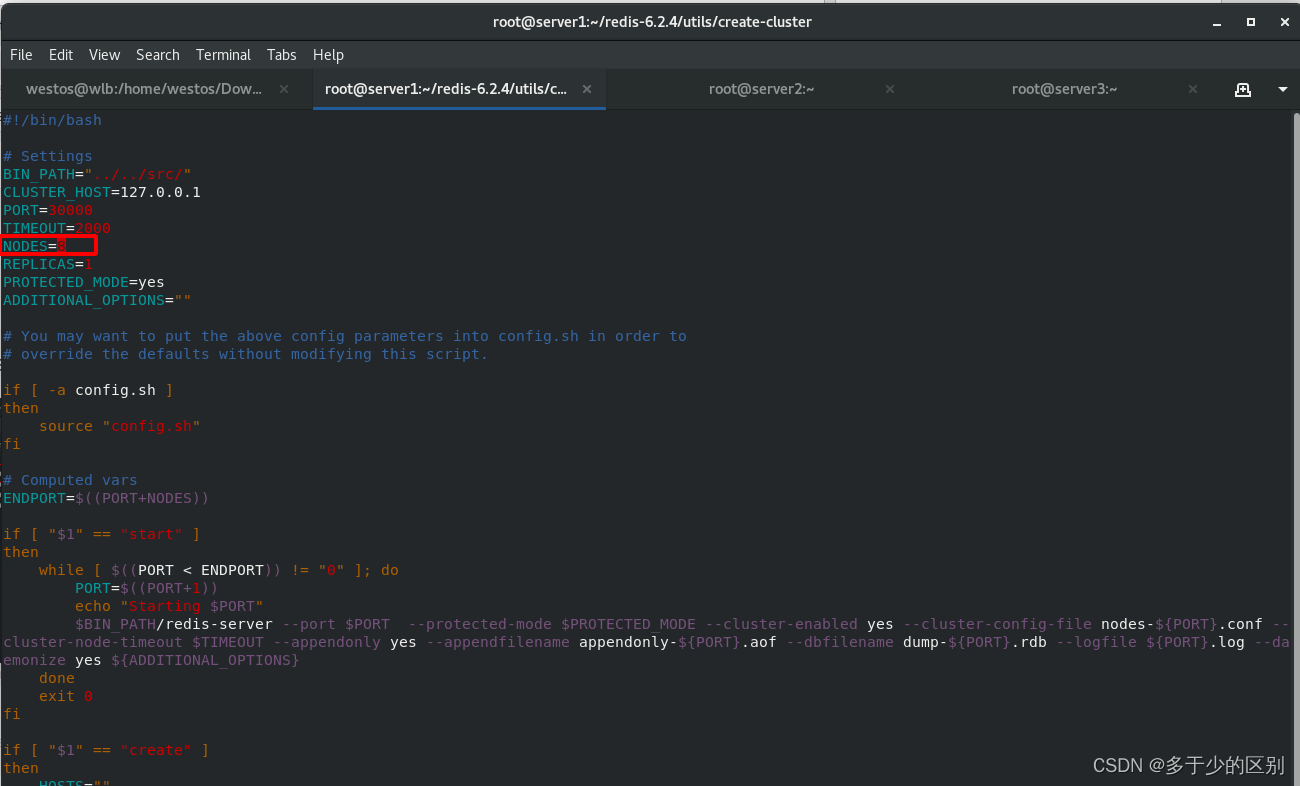Image resolution: width=1300 pixels, height=786 pixels.
Task: Open the Edit menu
Action: click(61, 55)
